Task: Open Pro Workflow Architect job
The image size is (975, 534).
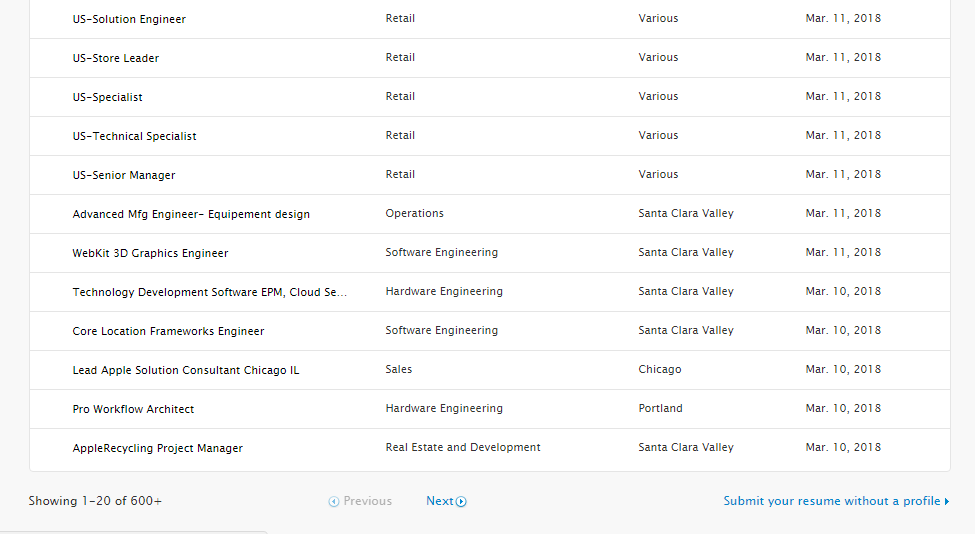Action: (133, 409)
